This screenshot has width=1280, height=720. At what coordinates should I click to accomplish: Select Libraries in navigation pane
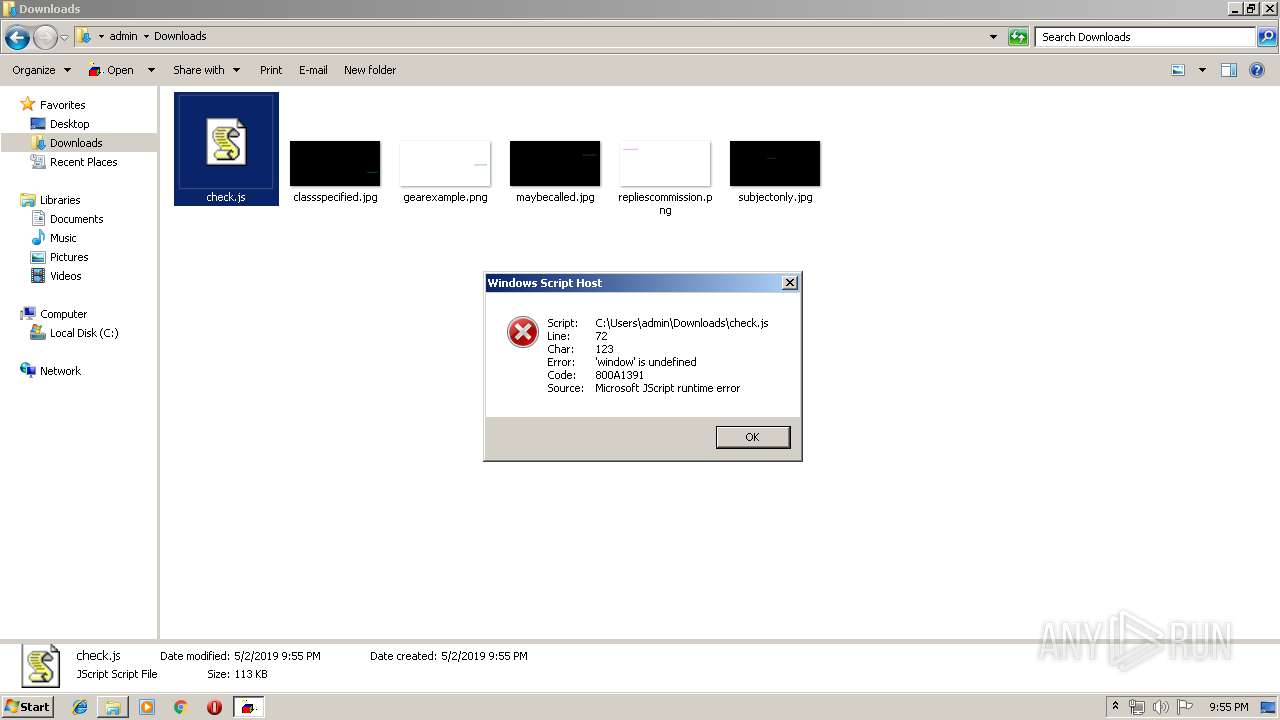click(60, 200)
